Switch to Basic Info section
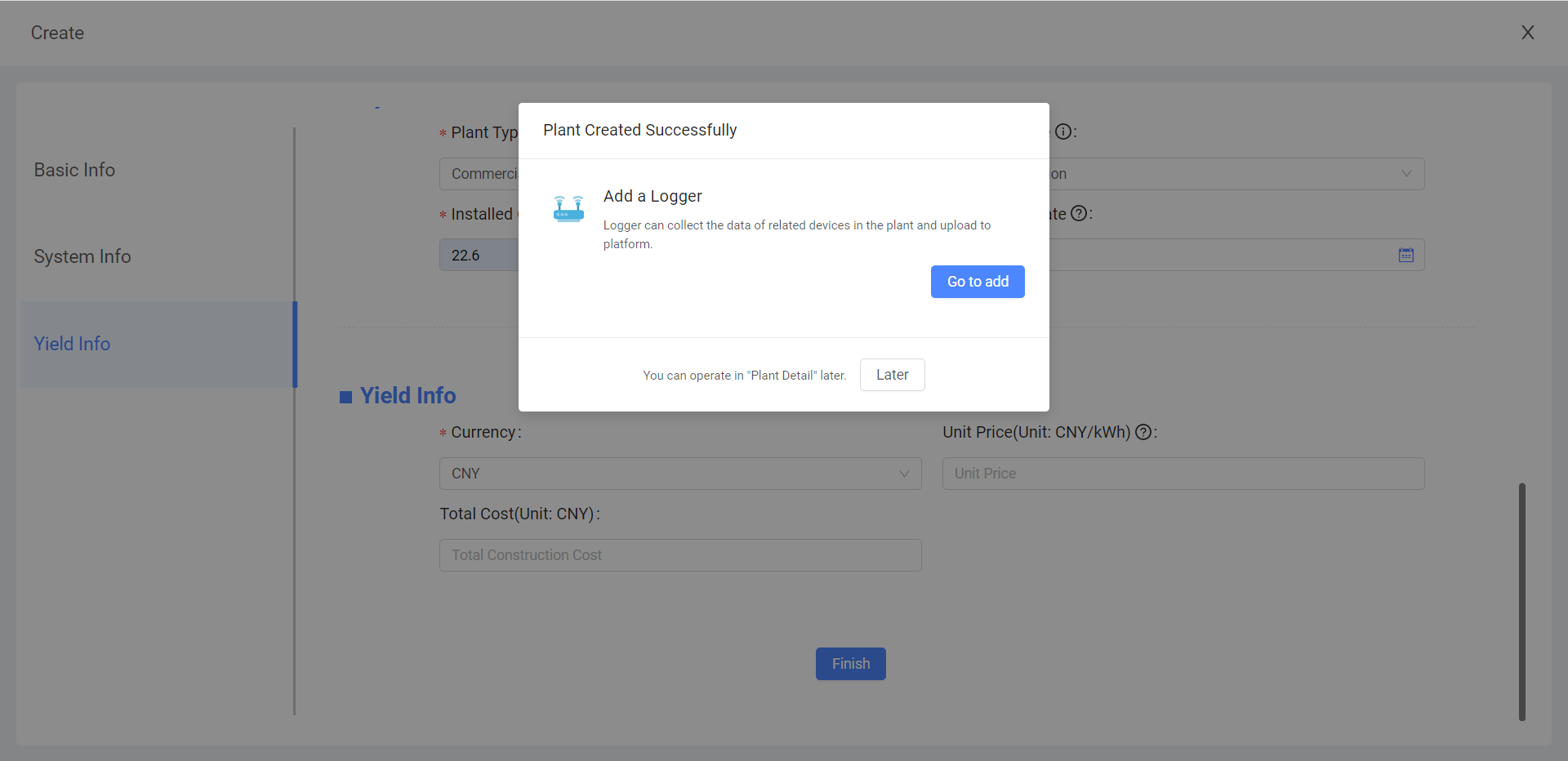 74,170
